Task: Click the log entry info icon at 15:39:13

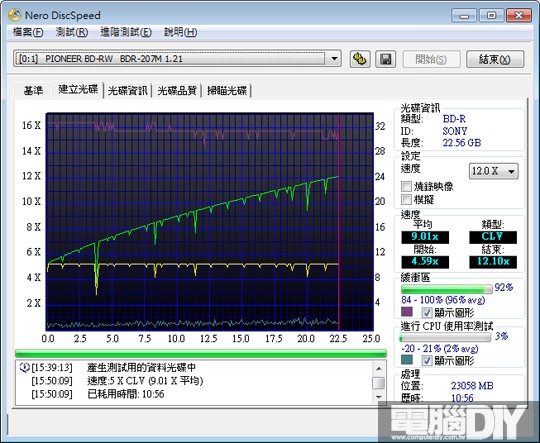Action: tap(24, 368)
